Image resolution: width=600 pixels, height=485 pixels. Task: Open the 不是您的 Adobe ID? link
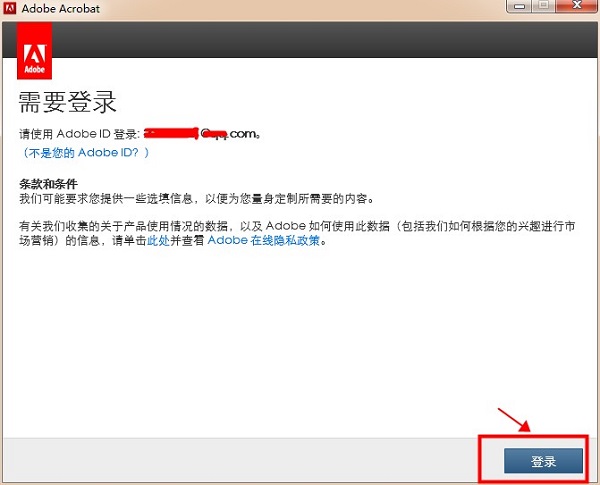(x=85, y=153)
